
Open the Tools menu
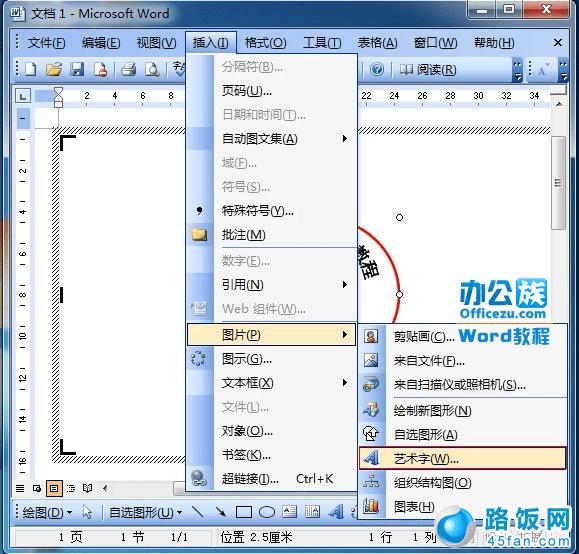point(322,43)
